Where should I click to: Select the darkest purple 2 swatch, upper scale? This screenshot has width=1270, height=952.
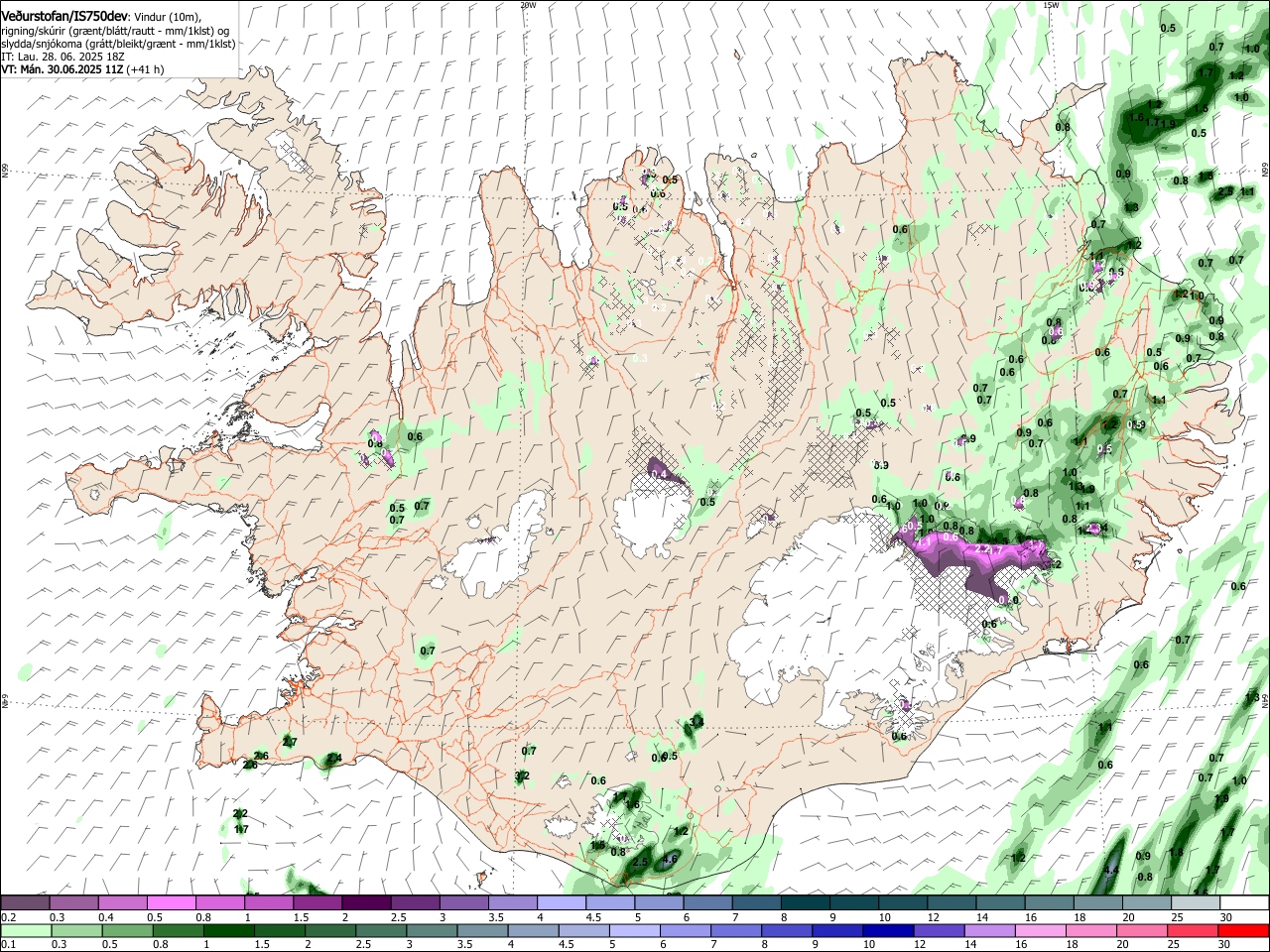tap(365, 902)
